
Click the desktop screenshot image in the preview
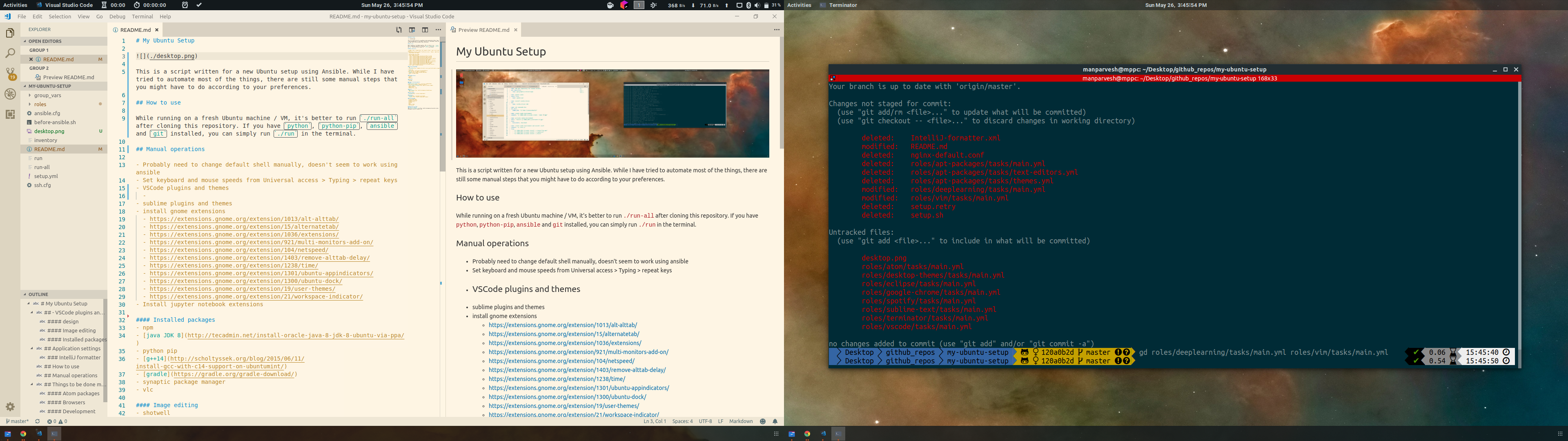coord(612,113)
